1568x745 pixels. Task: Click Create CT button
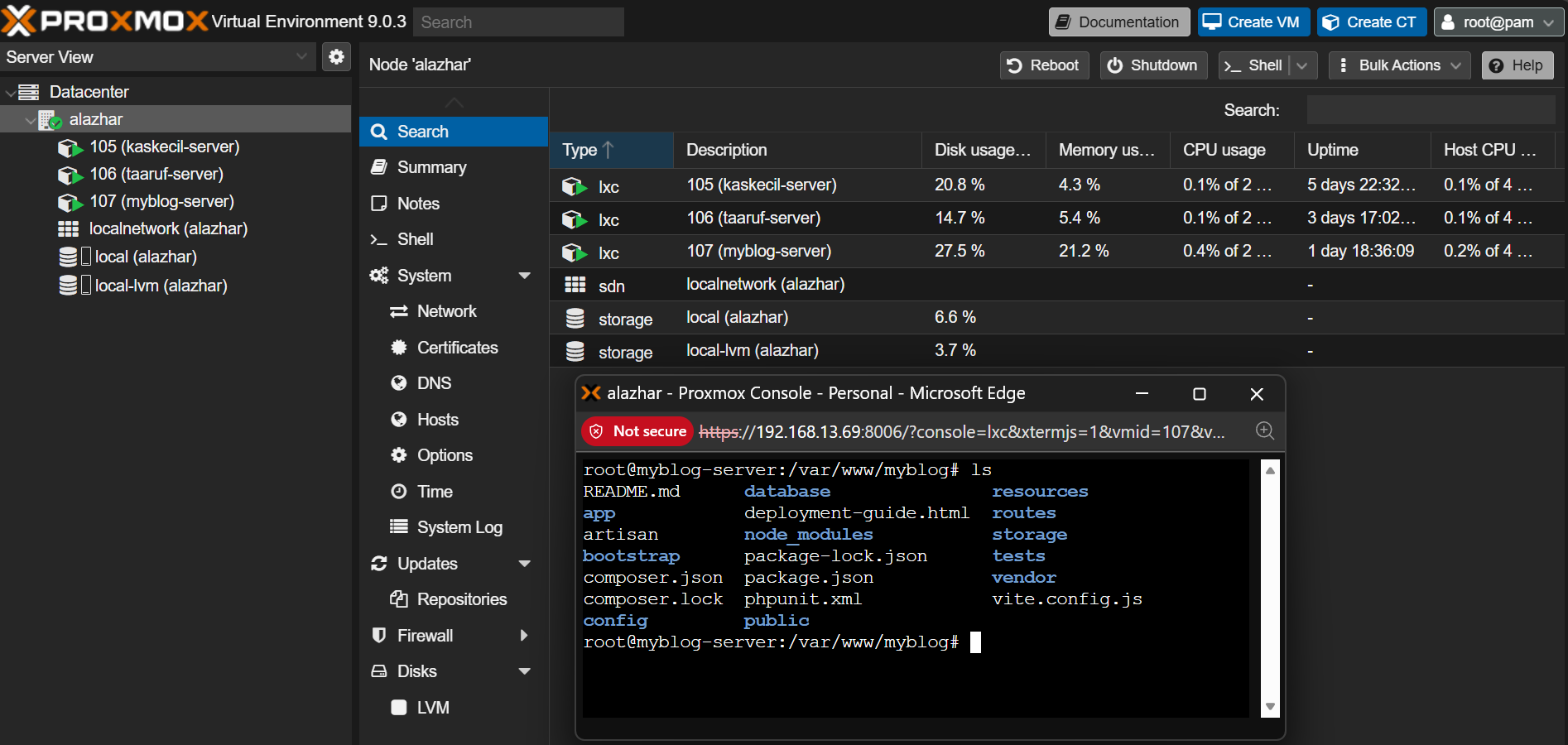coord(1372,22)
